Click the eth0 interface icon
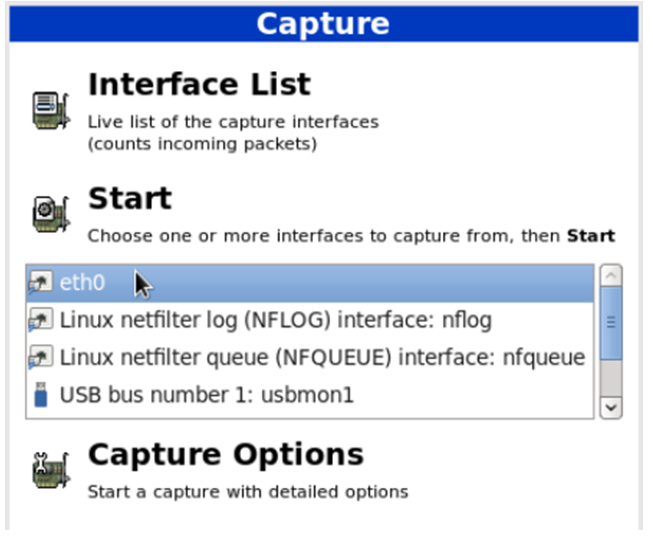Image resolution: width=653 pixels, height=541 pixels. [x=41, y=283]
